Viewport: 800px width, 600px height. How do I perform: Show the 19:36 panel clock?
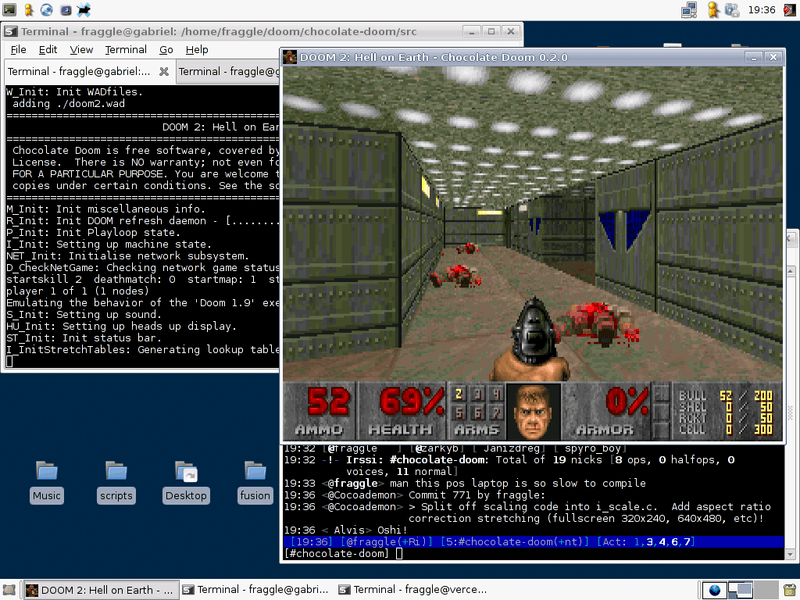pos(762,10)
